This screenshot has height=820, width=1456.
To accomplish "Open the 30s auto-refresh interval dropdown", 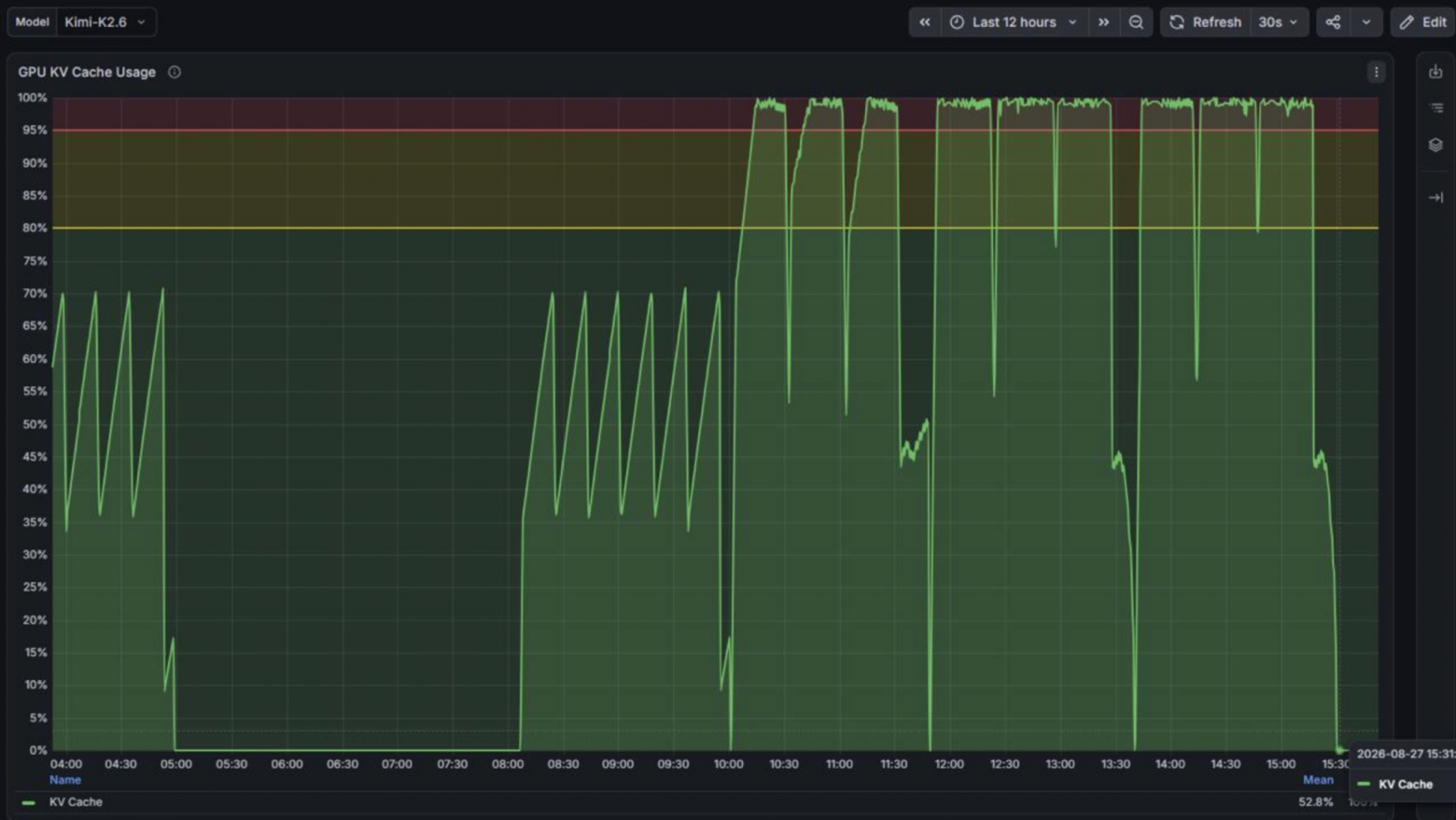I will click(1278, 21).
